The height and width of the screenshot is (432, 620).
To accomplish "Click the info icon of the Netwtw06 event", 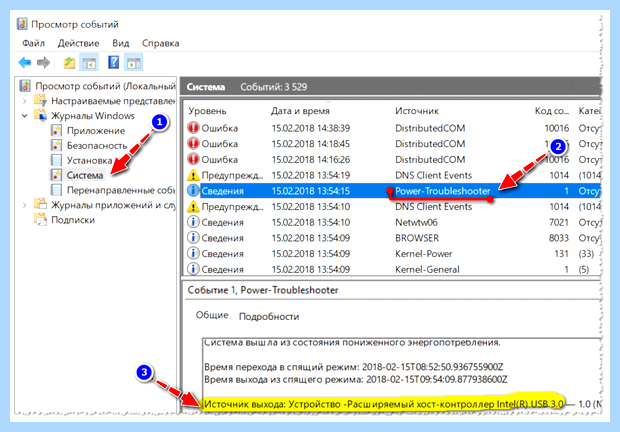I will (x=193, y=222).
